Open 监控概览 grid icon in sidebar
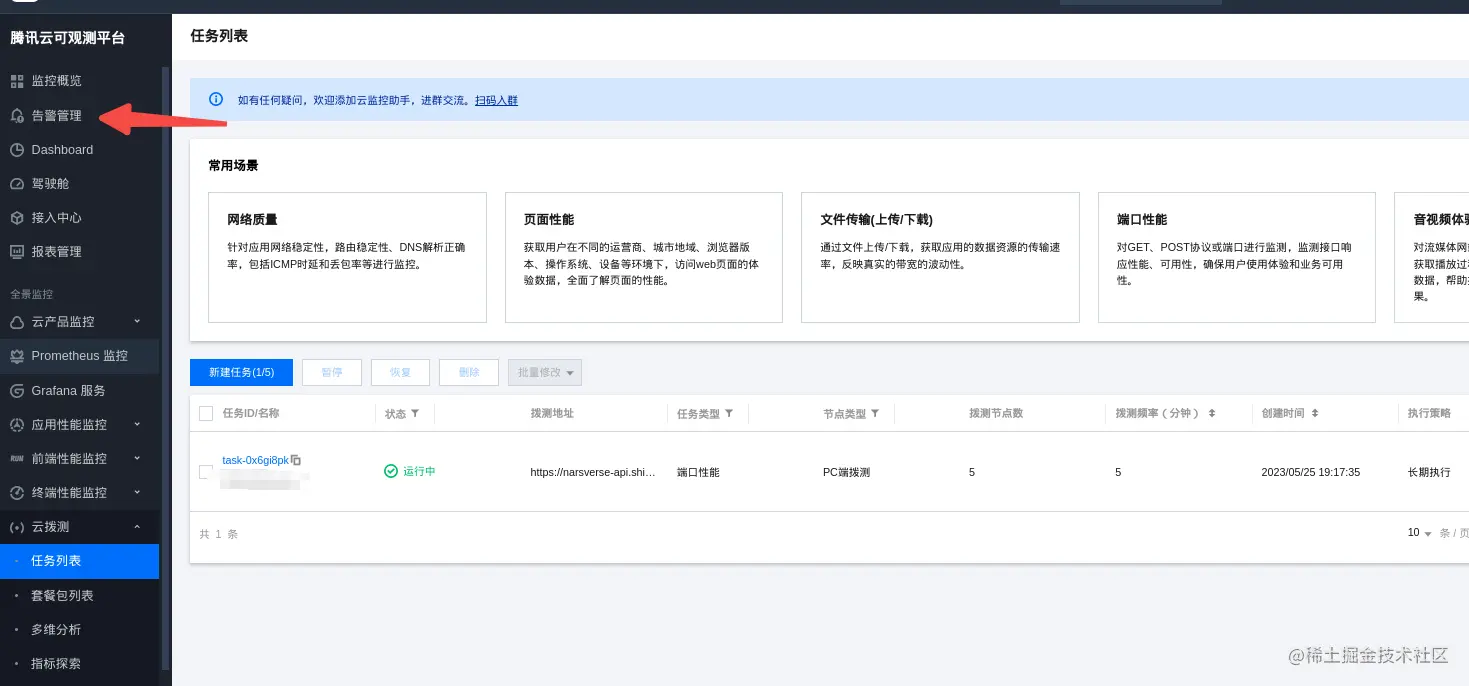The height and width of the screenshot is (686, 1469). pos(17,81)
